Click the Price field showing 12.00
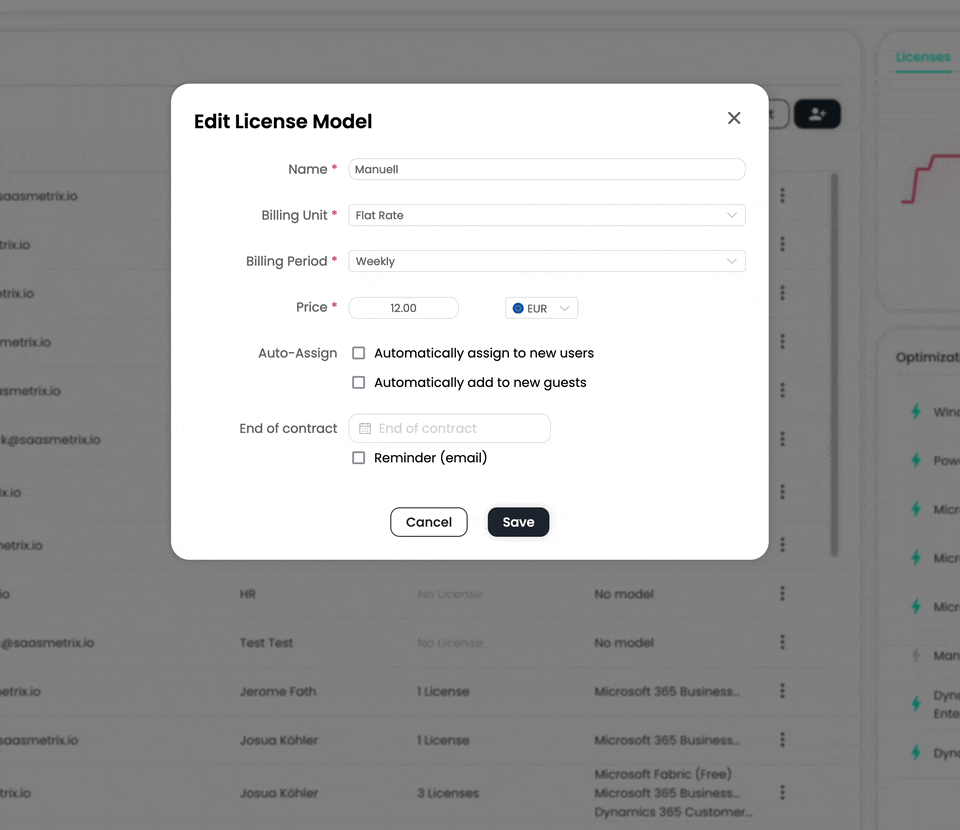Screen dimensions: 960x830 (403, 308)
